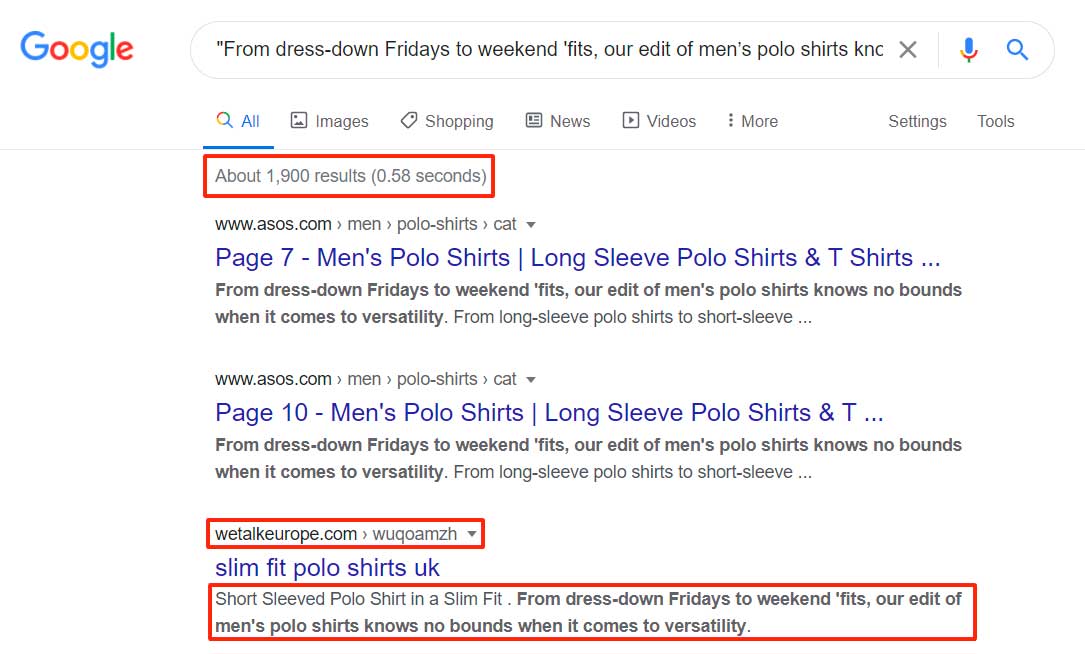Expand the More menu with three dots
Image resolution: width=1085 pixels, height=654 pixels.
tap(752, 121)
